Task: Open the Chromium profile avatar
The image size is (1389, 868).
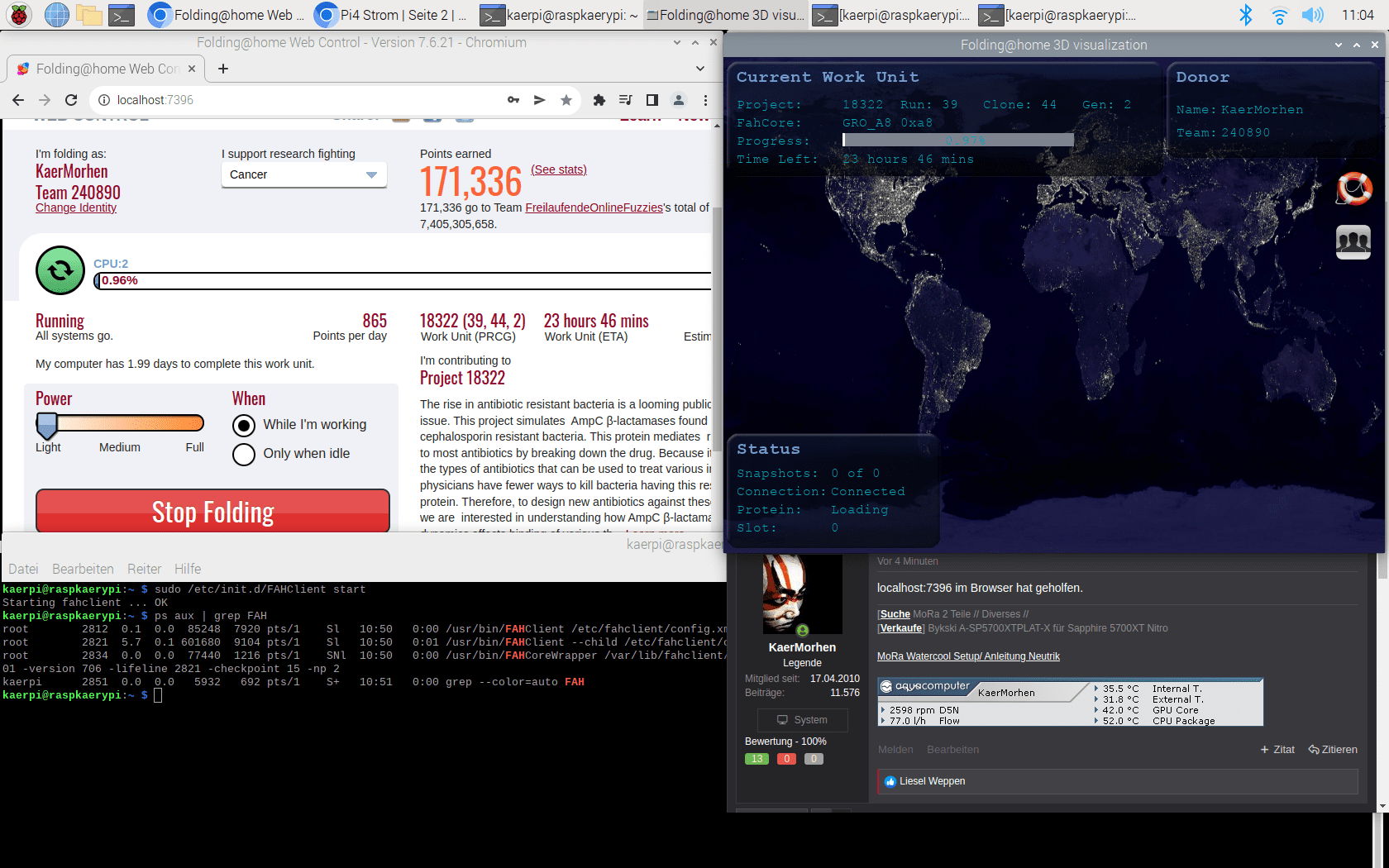Action: (679, 100)
